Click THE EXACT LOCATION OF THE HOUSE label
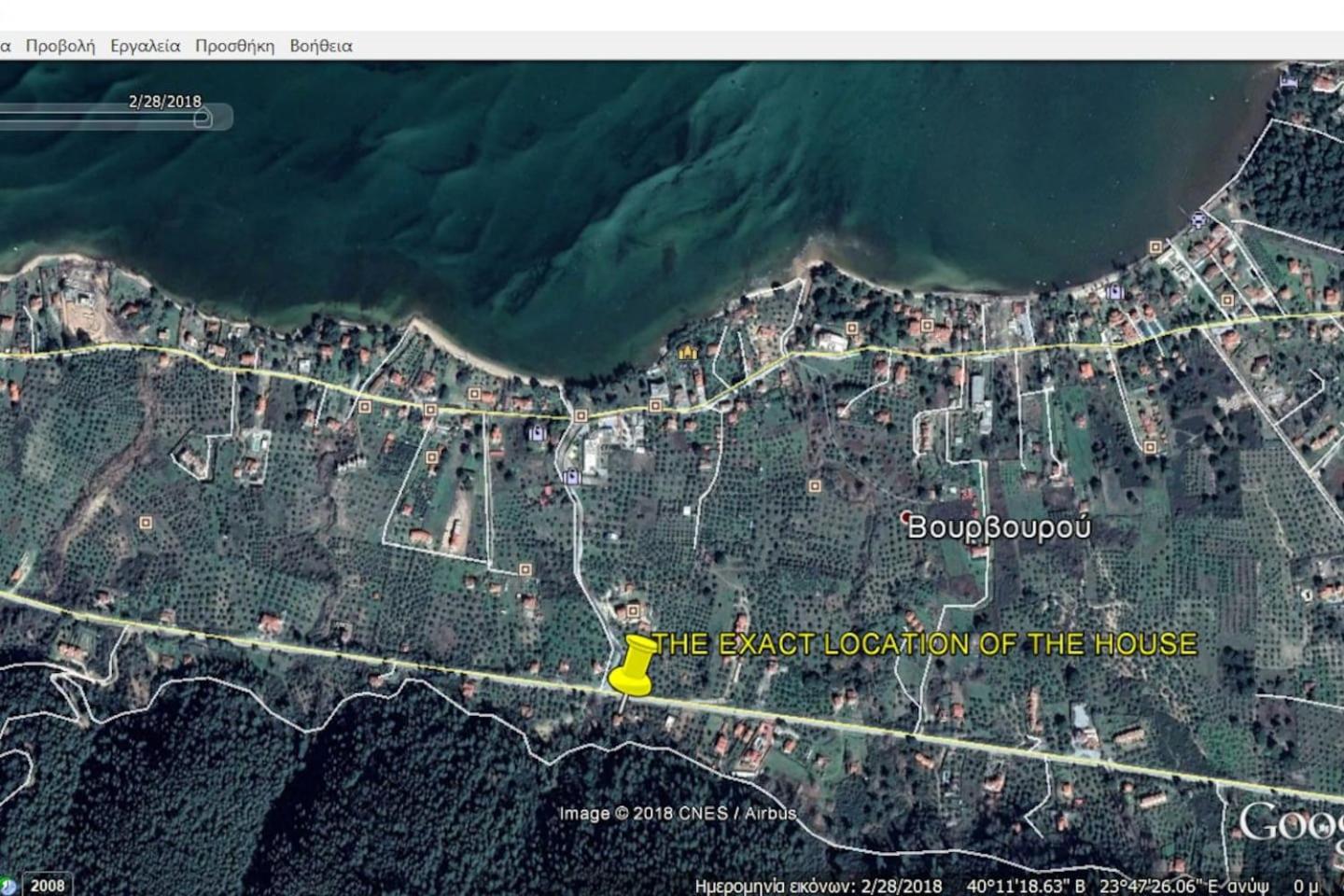This screenshot has height=896, width=1344. (x=925, y=644)
